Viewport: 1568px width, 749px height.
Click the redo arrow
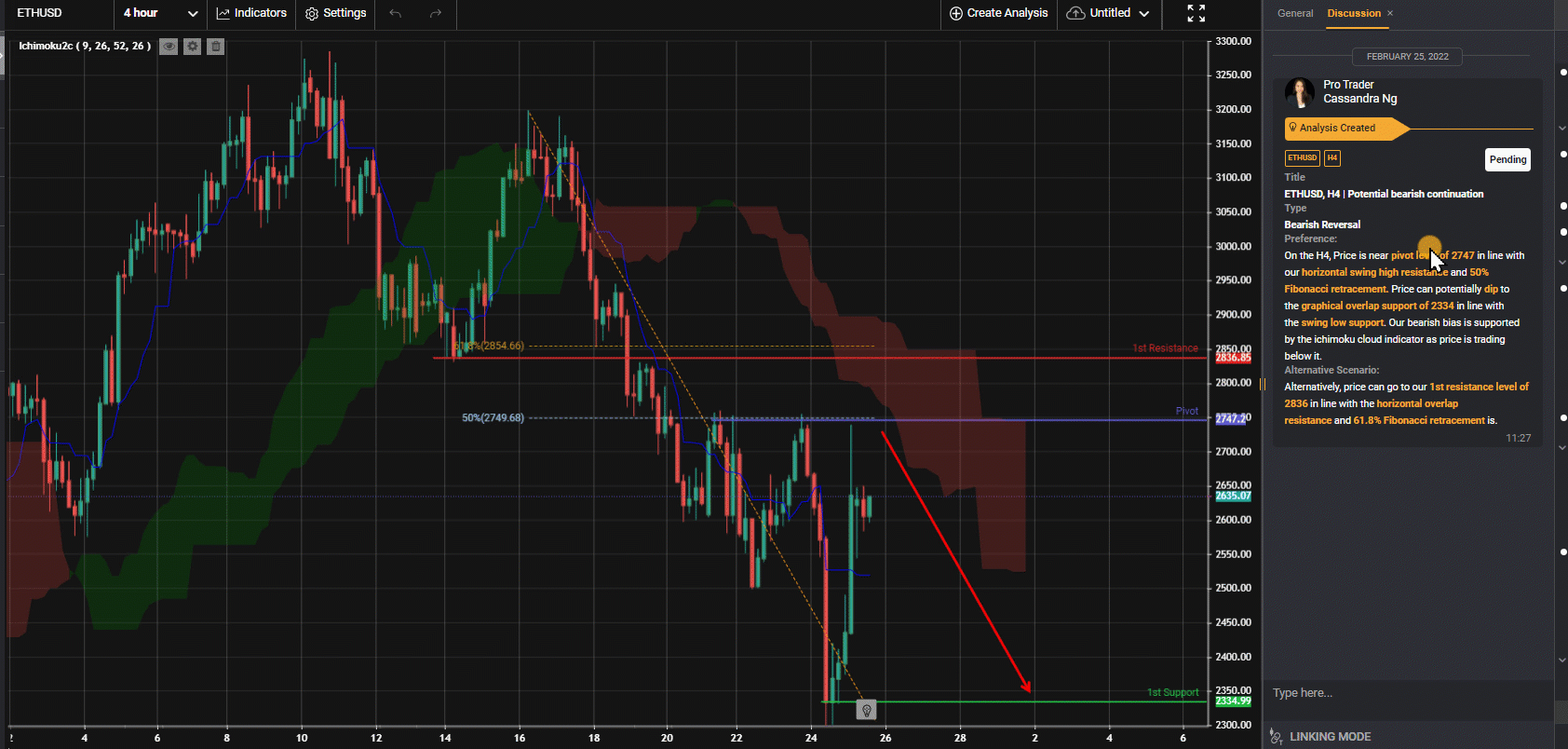tap(435, 13)
